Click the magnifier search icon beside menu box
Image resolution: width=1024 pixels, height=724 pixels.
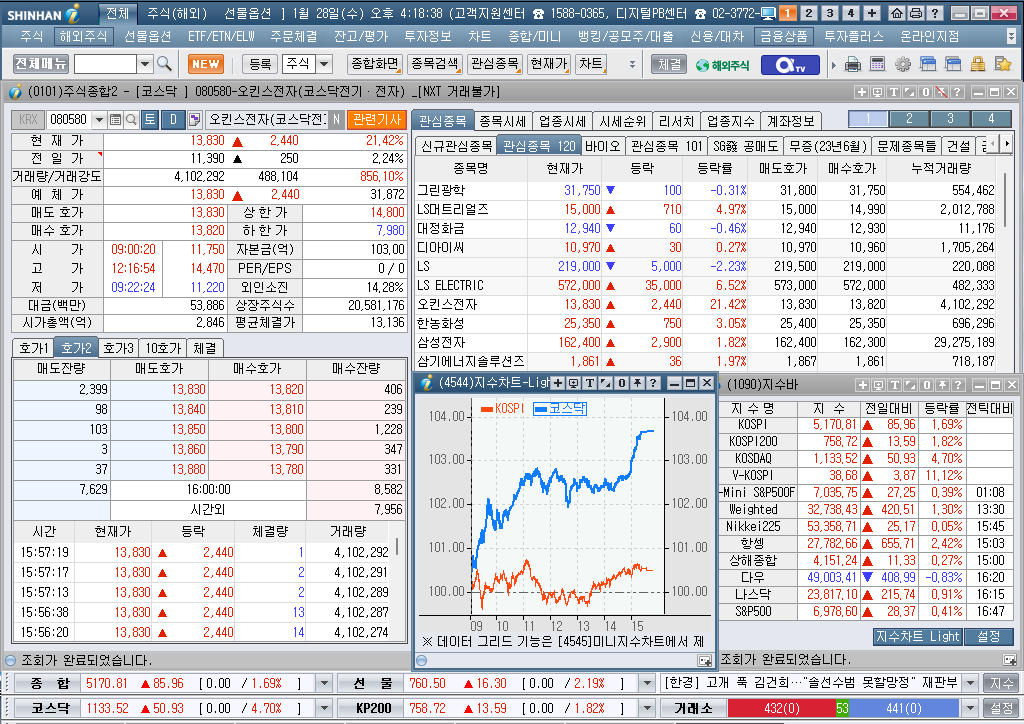coord(165,63)
